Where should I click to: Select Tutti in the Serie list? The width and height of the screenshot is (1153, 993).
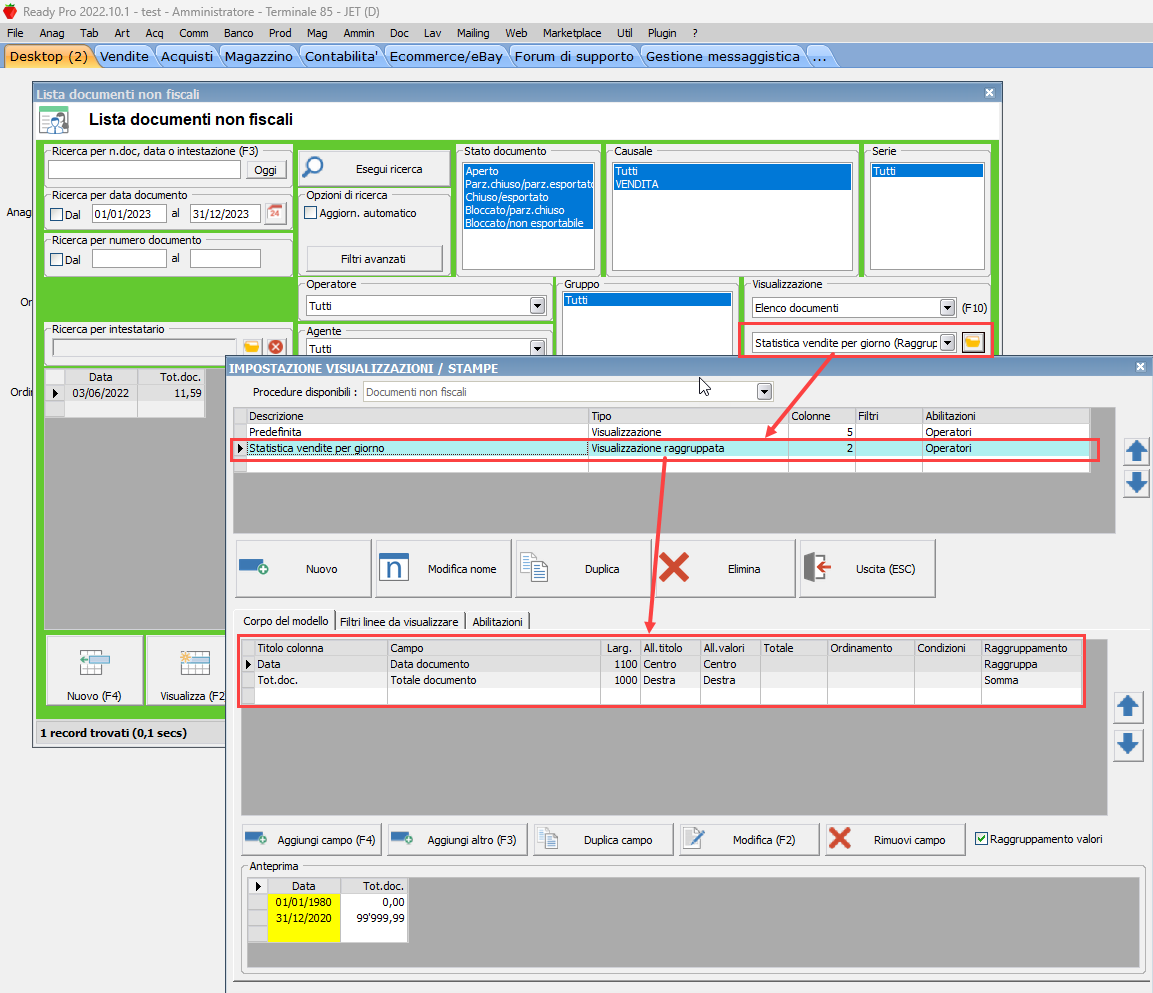tap(927, 171)
